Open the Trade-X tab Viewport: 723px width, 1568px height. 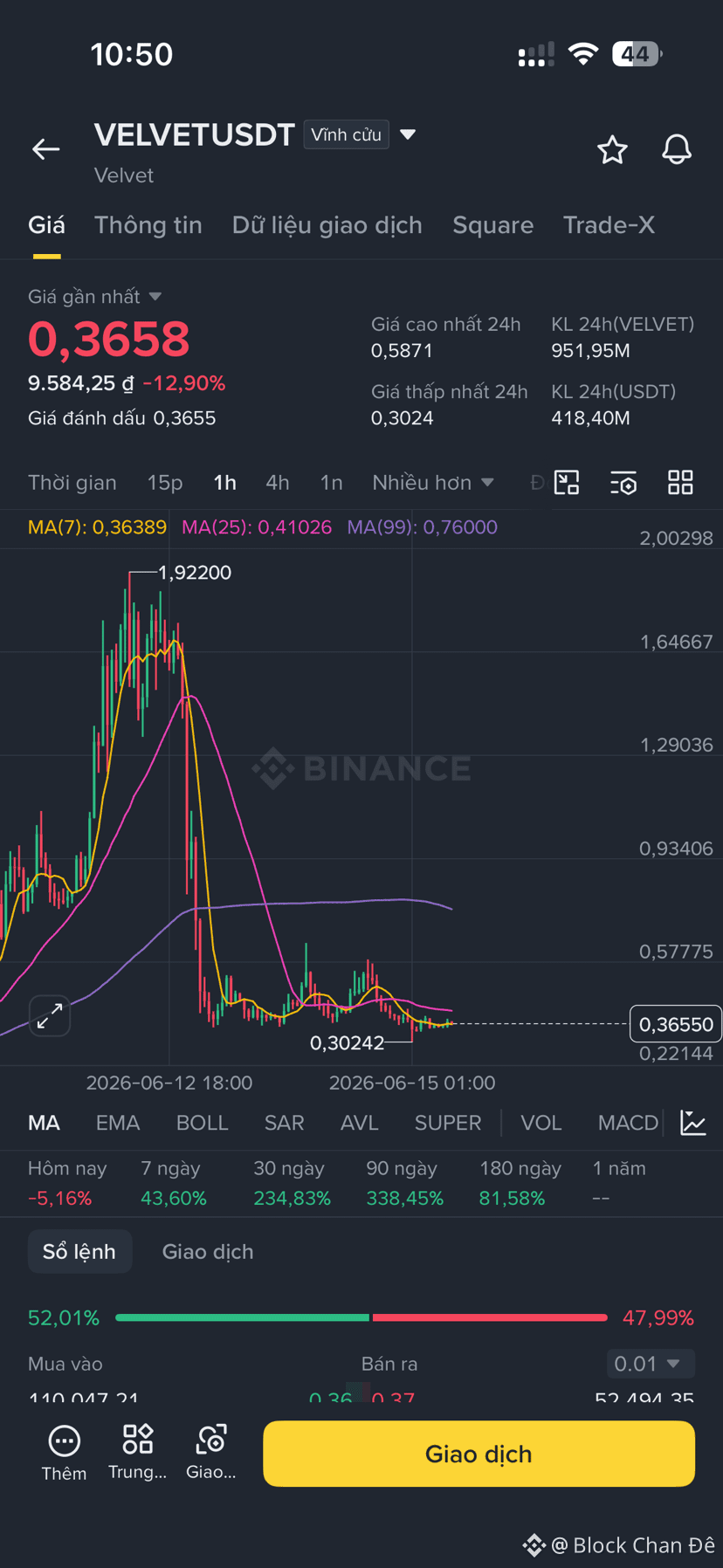[x=609, y=225]
